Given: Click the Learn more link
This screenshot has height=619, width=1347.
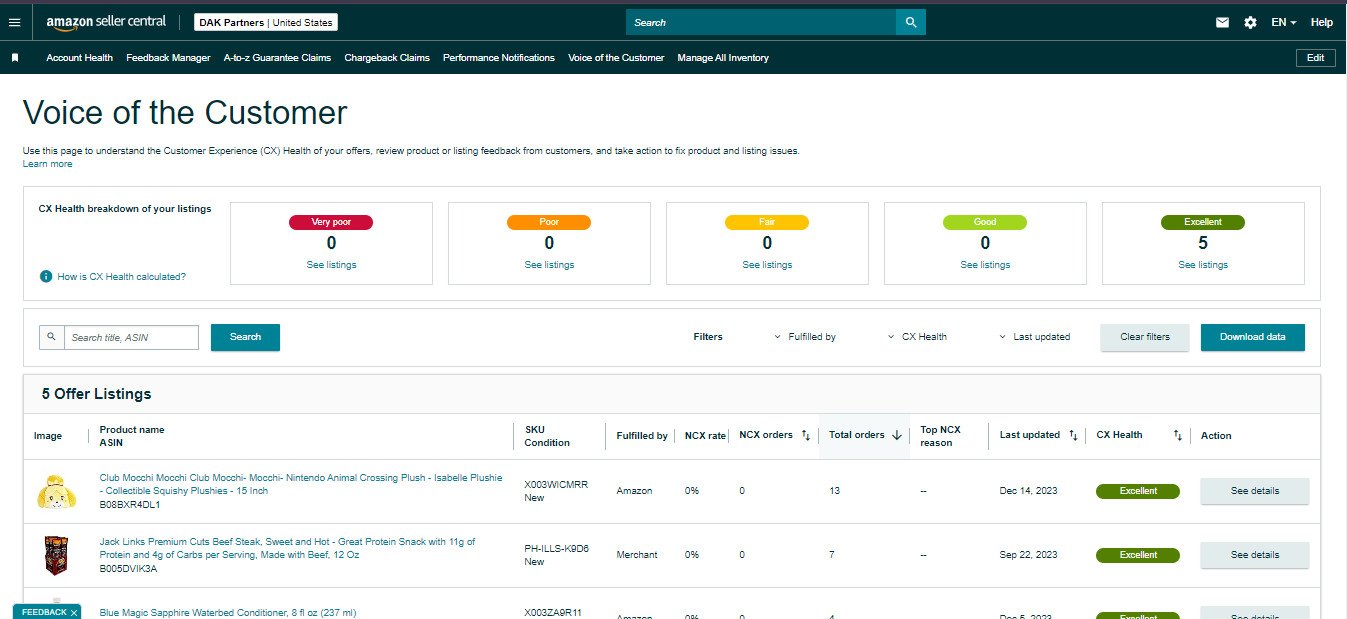Looking at the screenshot, I should tap(47, 164).
